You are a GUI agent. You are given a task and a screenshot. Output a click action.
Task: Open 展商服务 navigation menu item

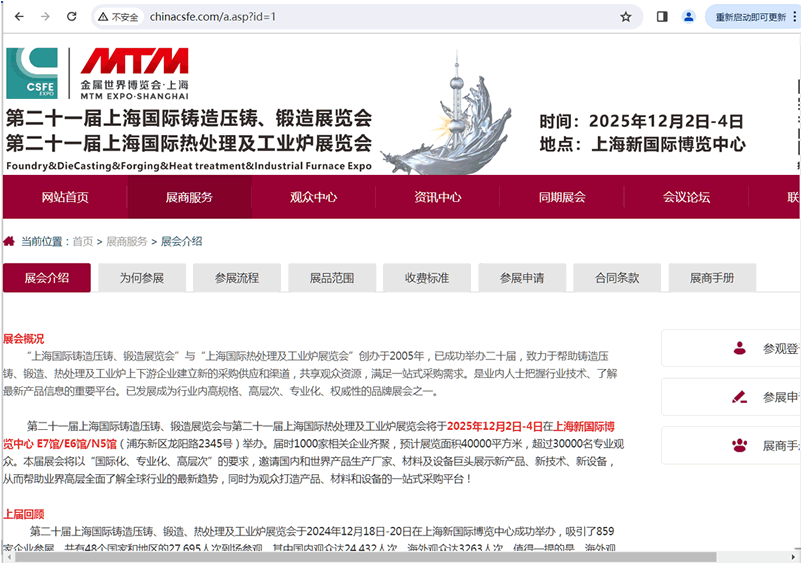point(189,197)
